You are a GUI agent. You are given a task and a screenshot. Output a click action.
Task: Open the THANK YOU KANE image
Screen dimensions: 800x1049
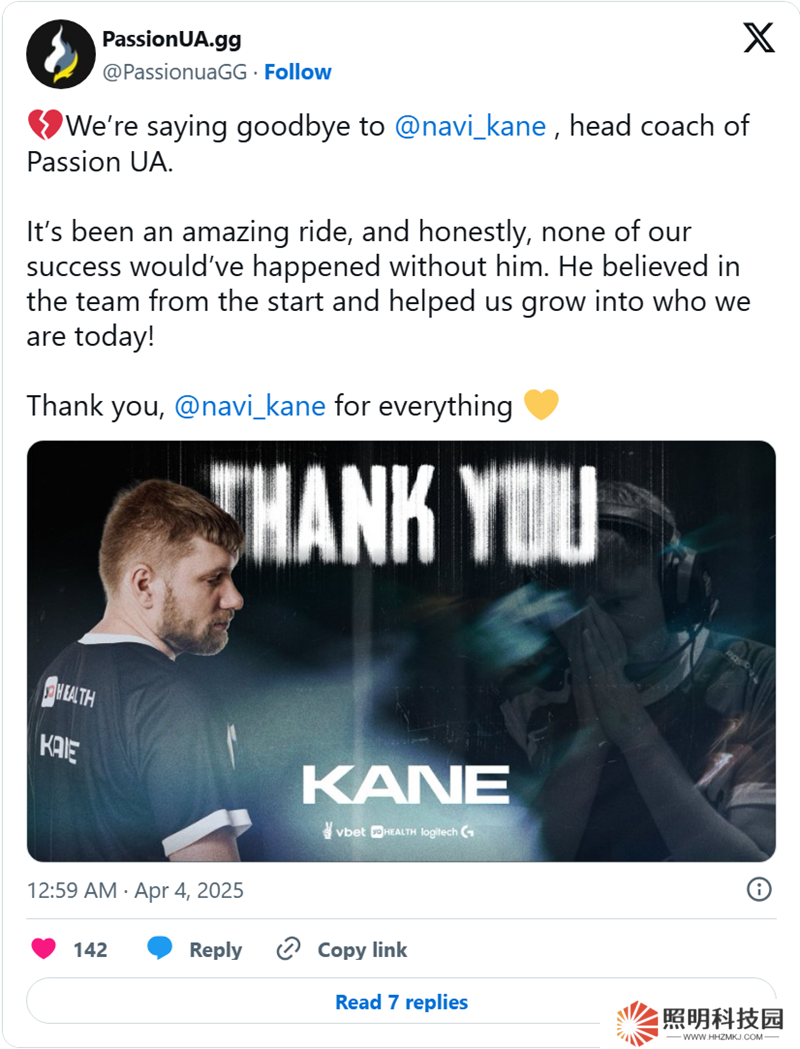point(401,651)
